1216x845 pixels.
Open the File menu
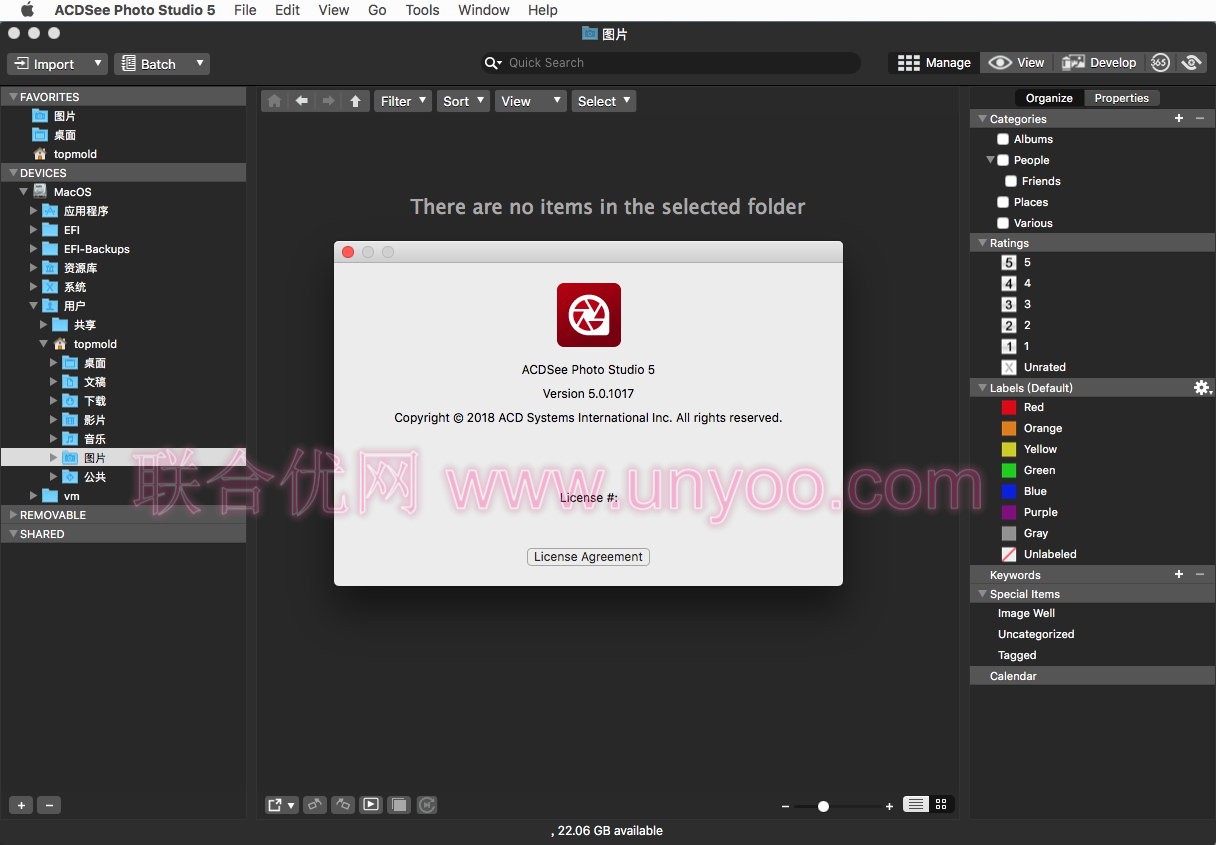click(245, 10)
